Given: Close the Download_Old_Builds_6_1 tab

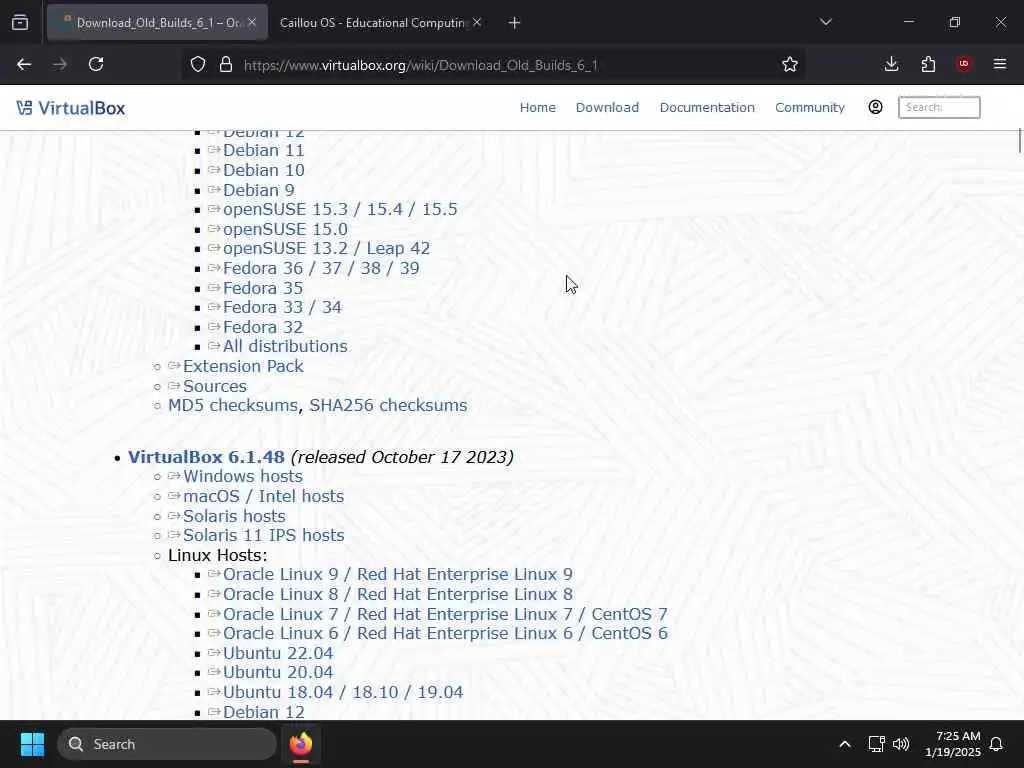Looking at the screenshot, I should pyautogui.click(x=252, y=22).
